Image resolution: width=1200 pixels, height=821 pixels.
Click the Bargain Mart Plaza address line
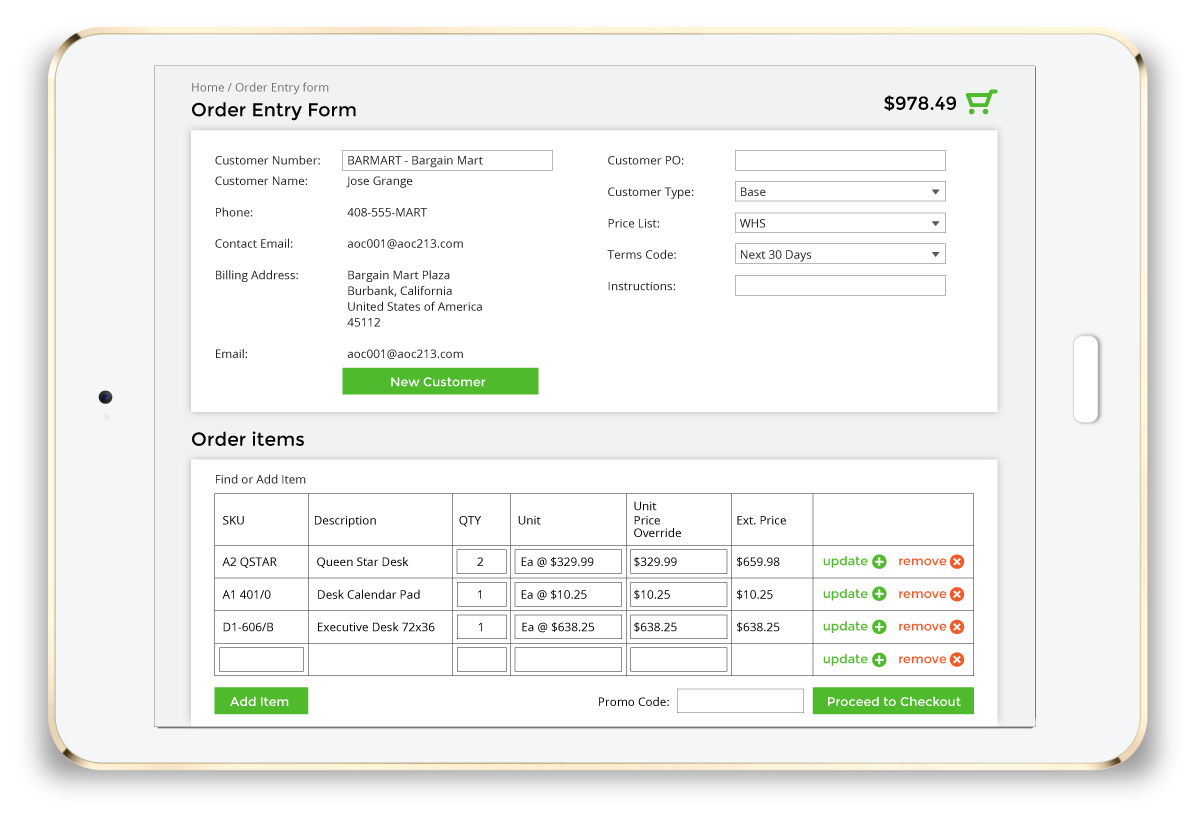398,275
